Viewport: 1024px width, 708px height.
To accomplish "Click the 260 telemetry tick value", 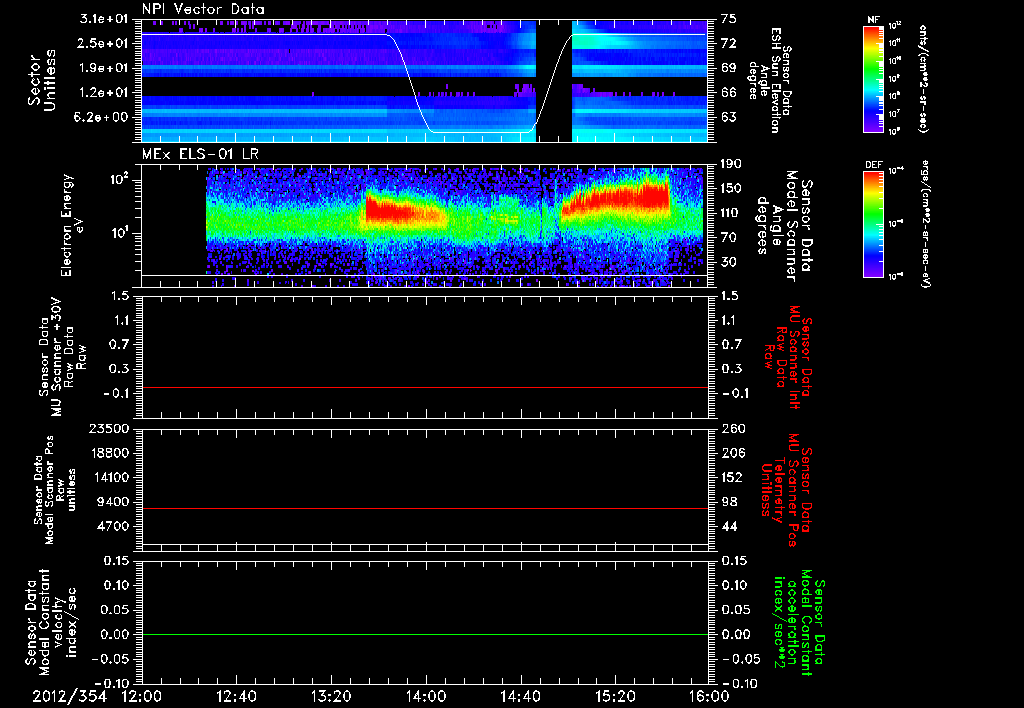I will point(733,428).
